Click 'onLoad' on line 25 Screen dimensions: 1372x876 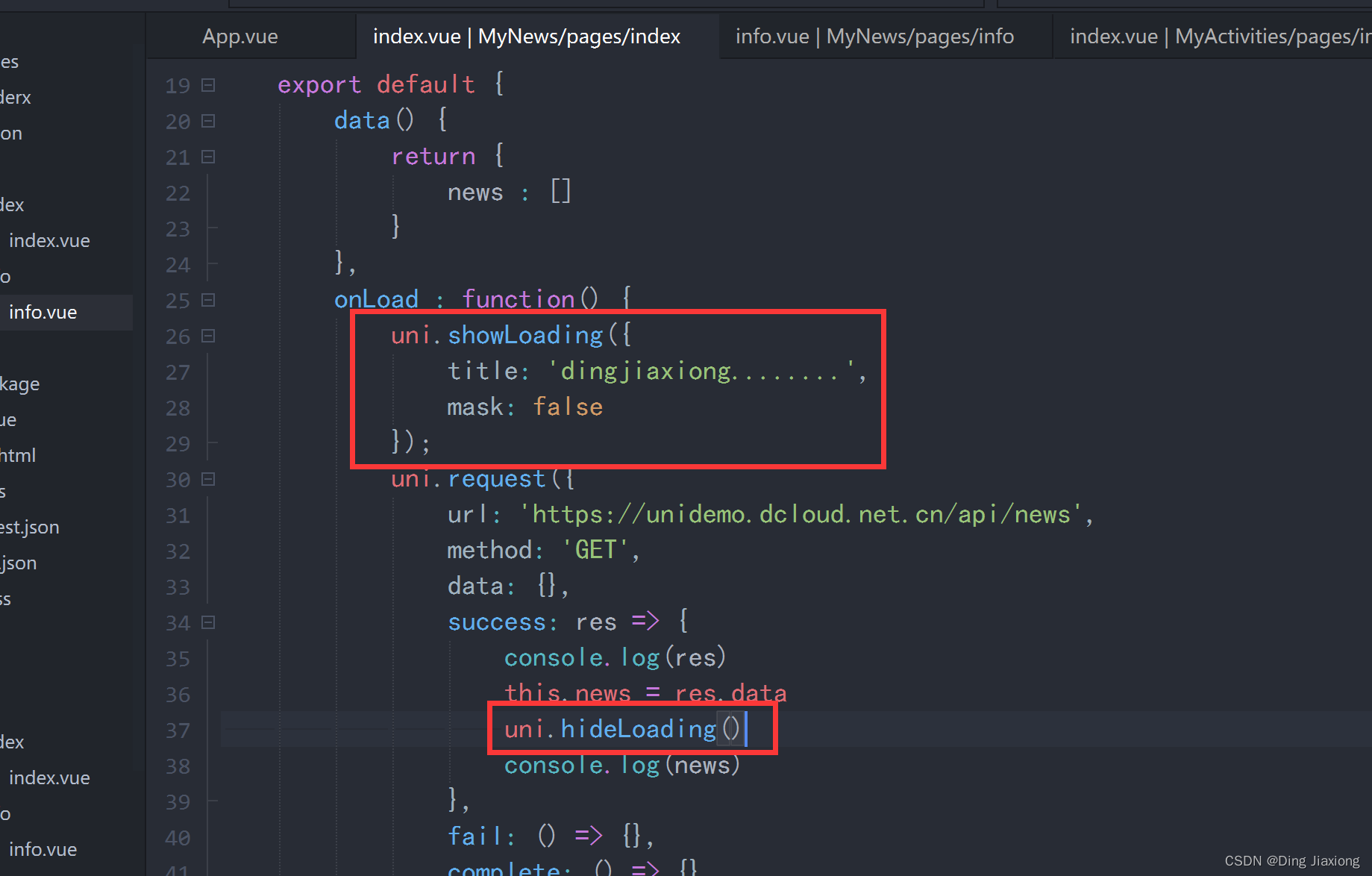tap(376, 299)
